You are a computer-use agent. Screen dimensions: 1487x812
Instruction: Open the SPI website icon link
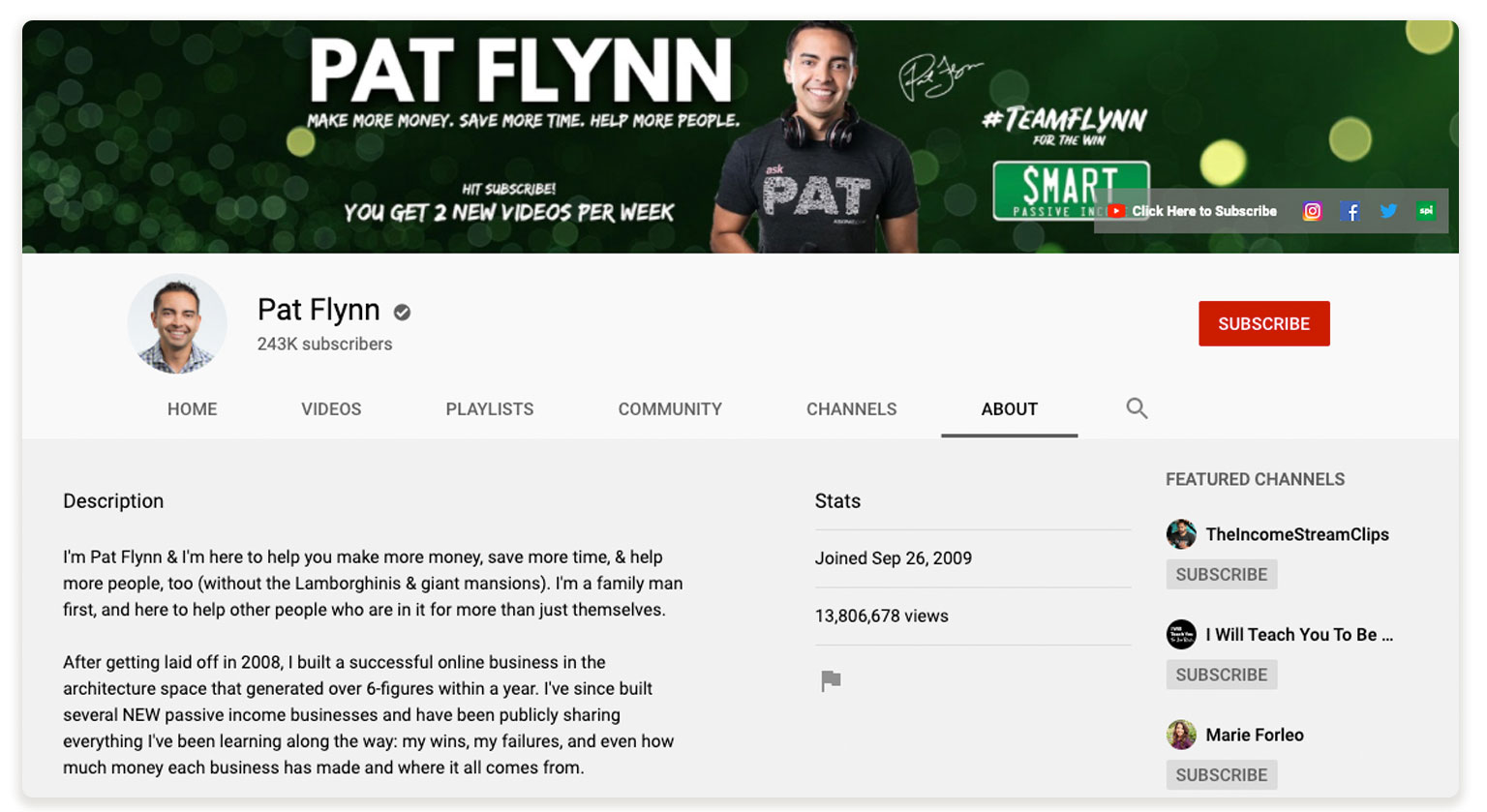tap(1426, 211)
